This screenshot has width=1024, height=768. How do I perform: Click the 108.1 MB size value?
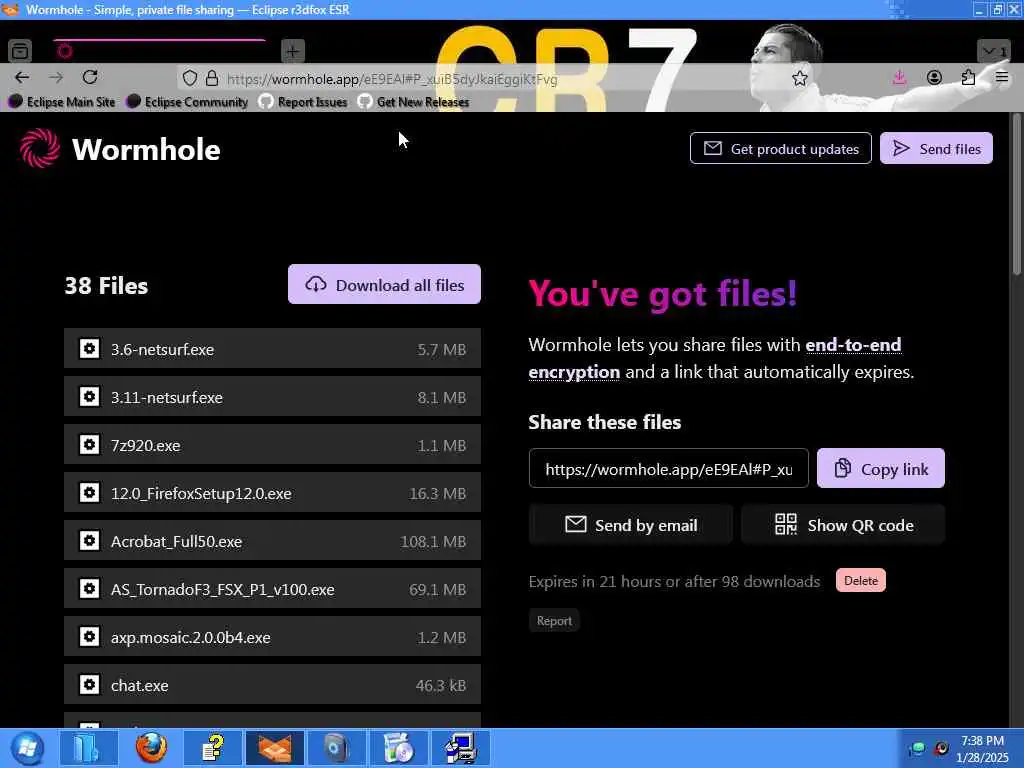click(x=433, y=541)
